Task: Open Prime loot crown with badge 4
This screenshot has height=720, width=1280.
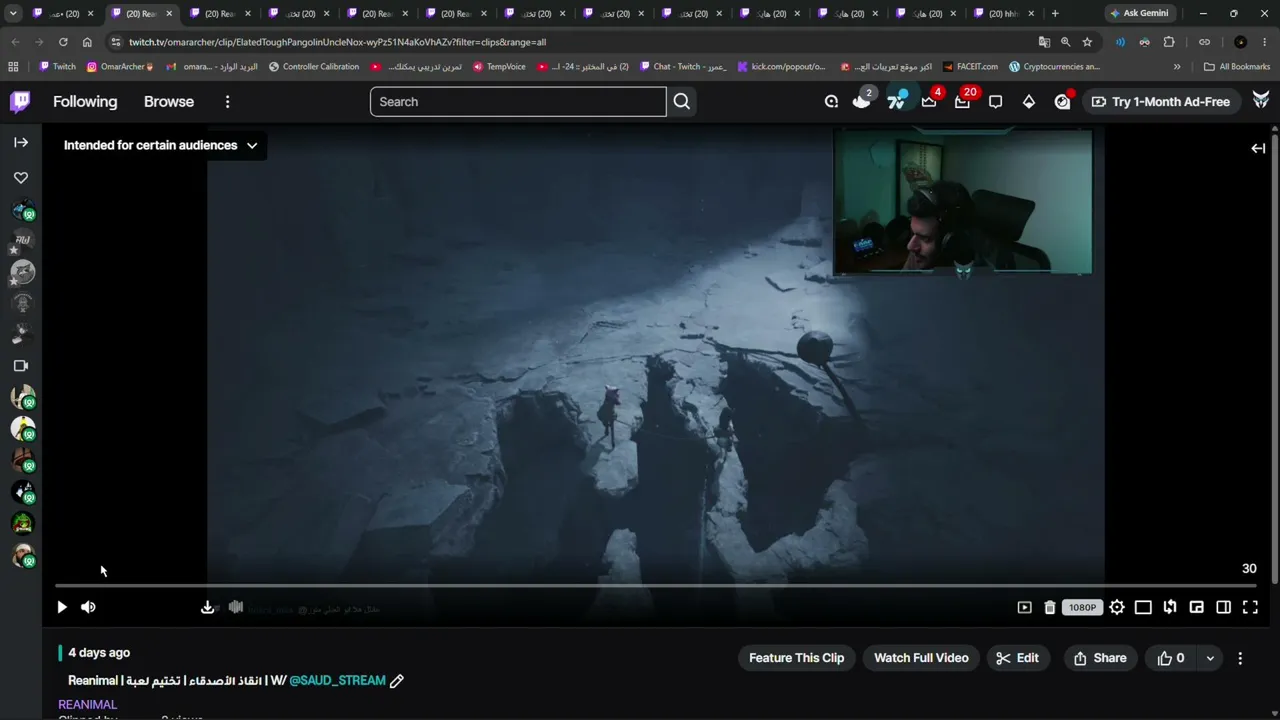Action: (929, 102)
